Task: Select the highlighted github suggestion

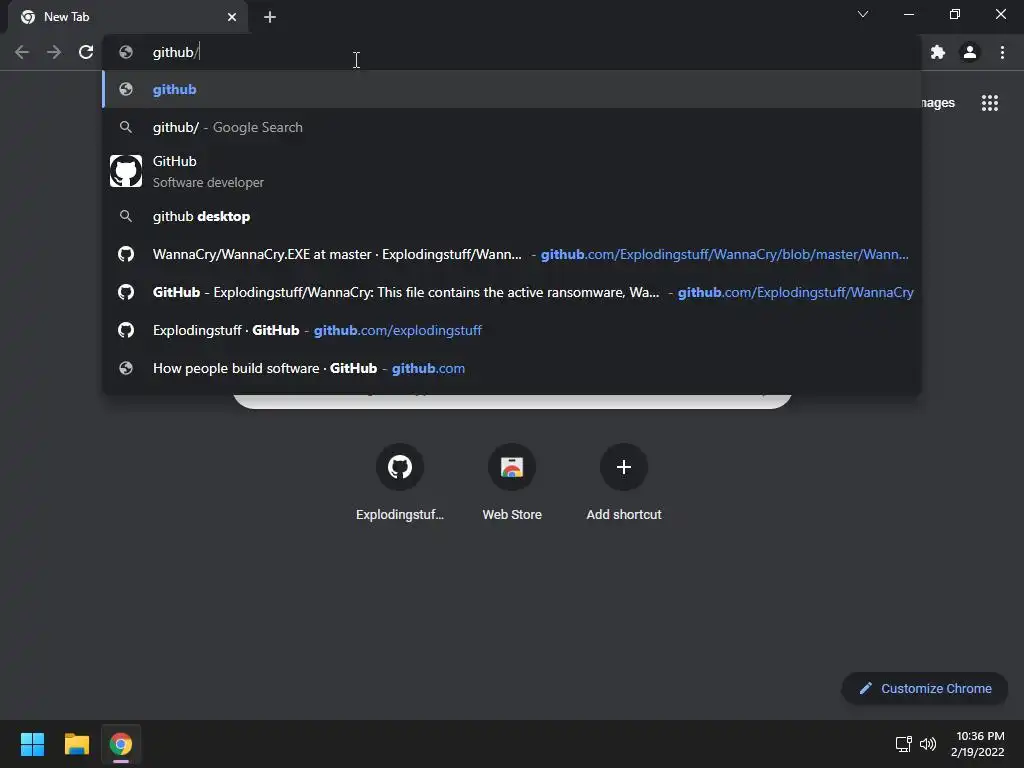Action: [x=512, y=89]
